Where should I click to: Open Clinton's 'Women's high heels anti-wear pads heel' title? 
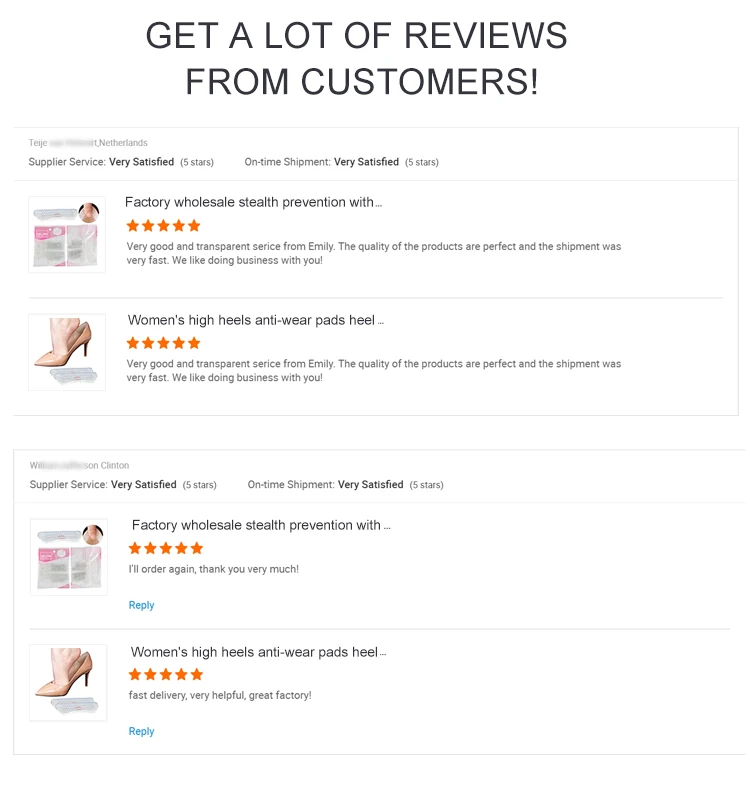(258, 652)
